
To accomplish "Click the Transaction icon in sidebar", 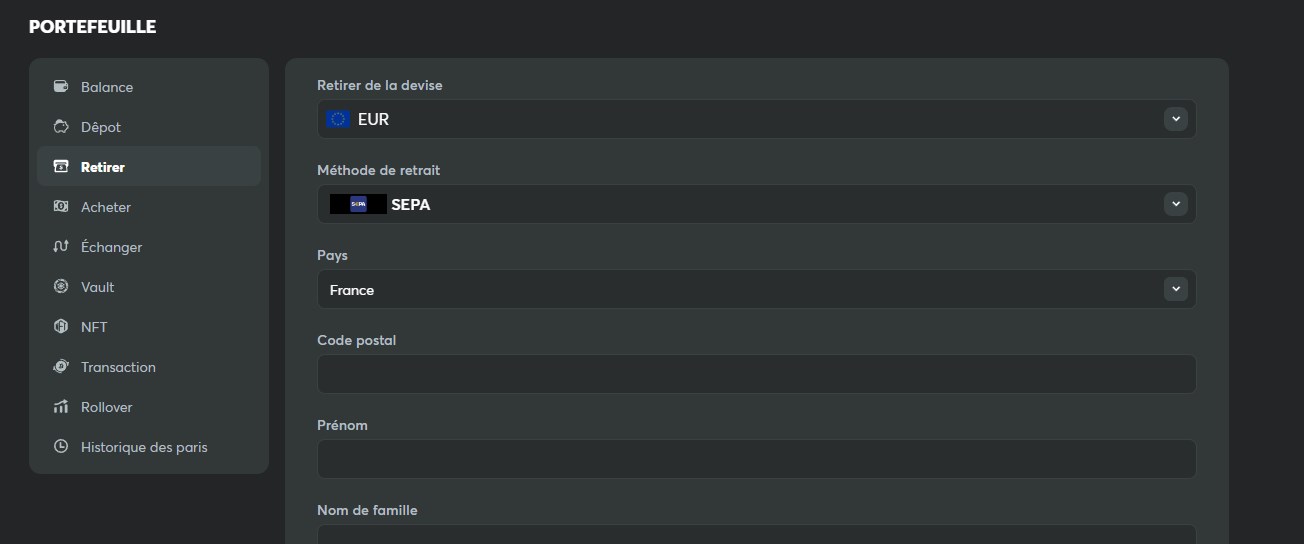I will click(61, 367).
